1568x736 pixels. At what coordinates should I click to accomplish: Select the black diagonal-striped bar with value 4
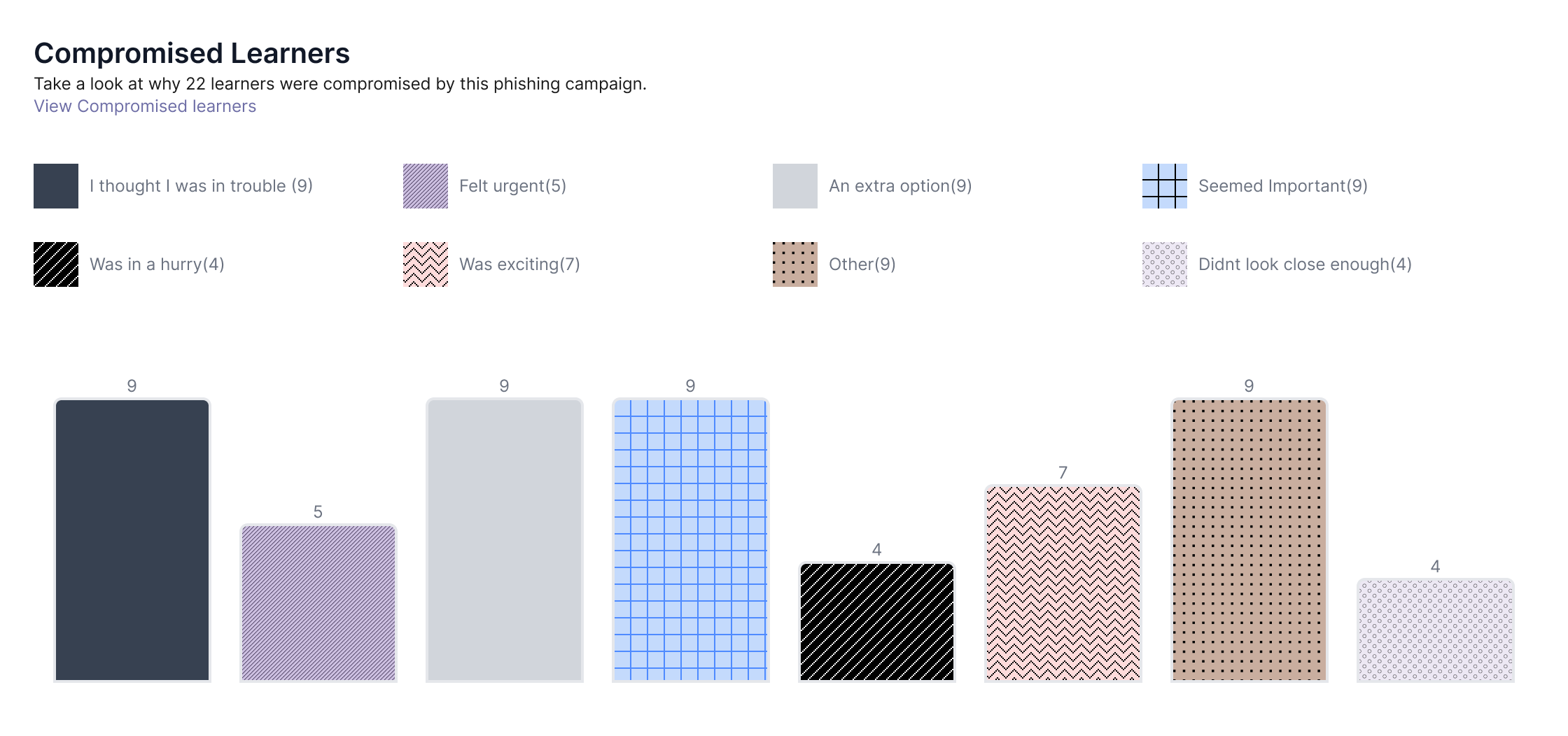tap(877, 622)
